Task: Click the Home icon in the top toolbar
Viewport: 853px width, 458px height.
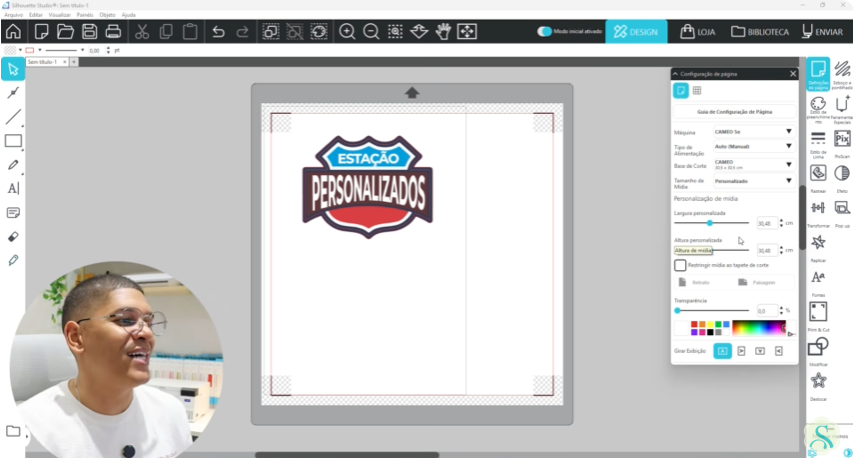Action: point(13,32)
